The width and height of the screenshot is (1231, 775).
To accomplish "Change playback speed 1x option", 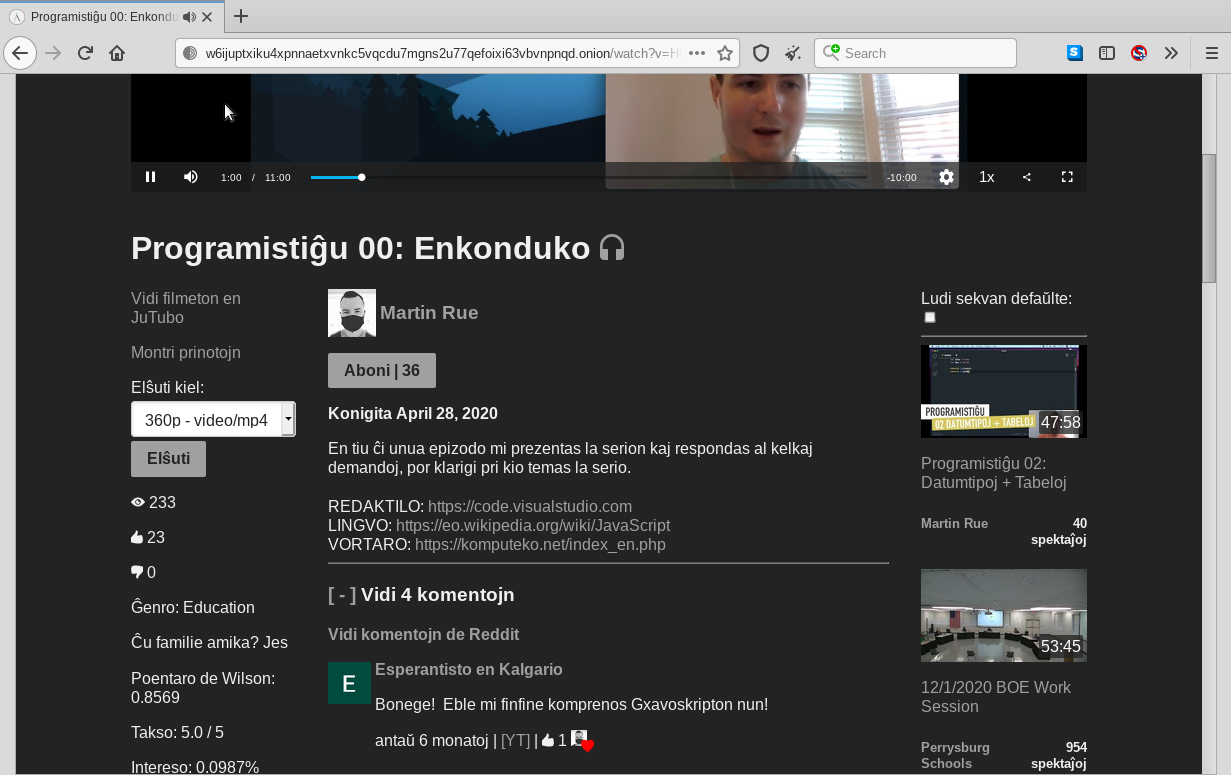I will (986, 177).
